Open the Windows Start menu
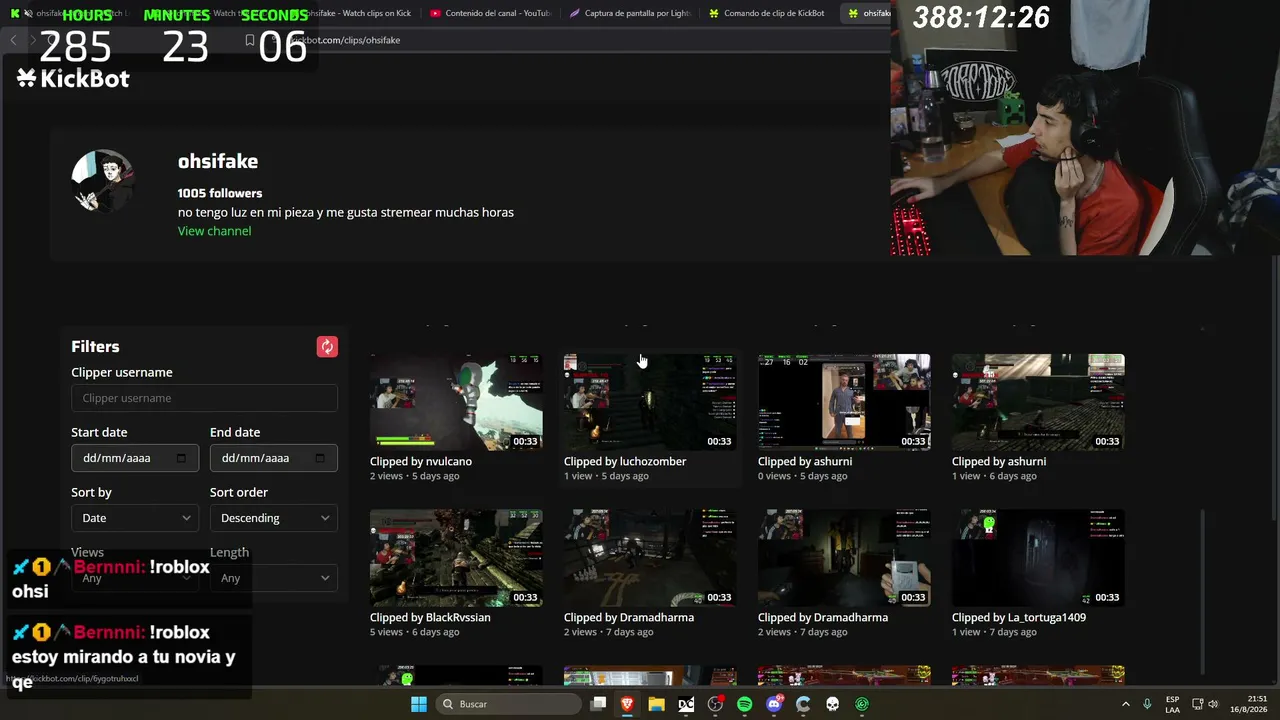 pos(418,704)
